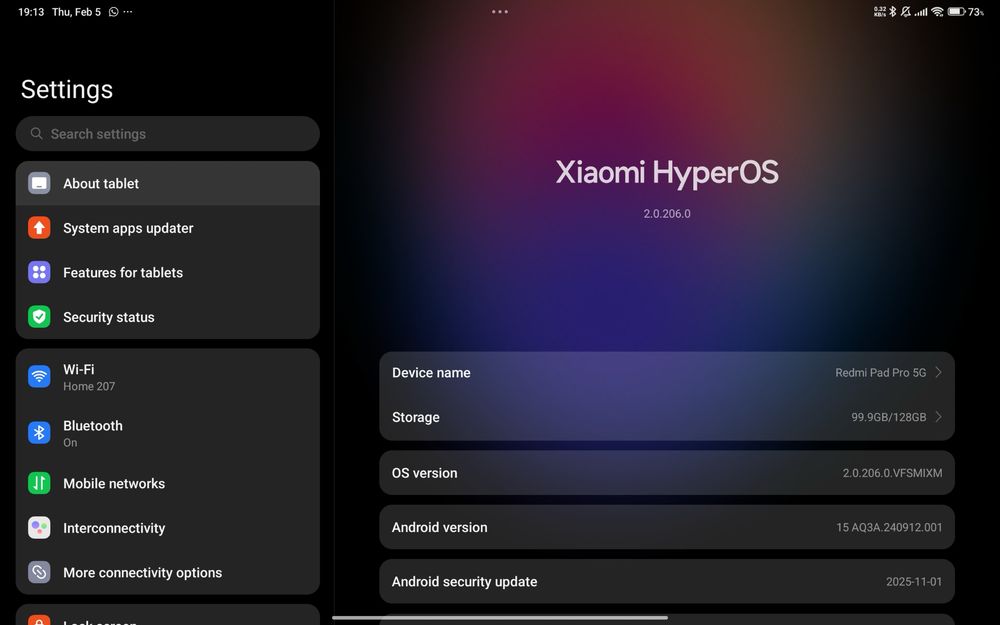The height and width of the screenshot is (625, 1000).
Task: Tap the 99.9GB/128GB storage value
Action: coord(888,417)
